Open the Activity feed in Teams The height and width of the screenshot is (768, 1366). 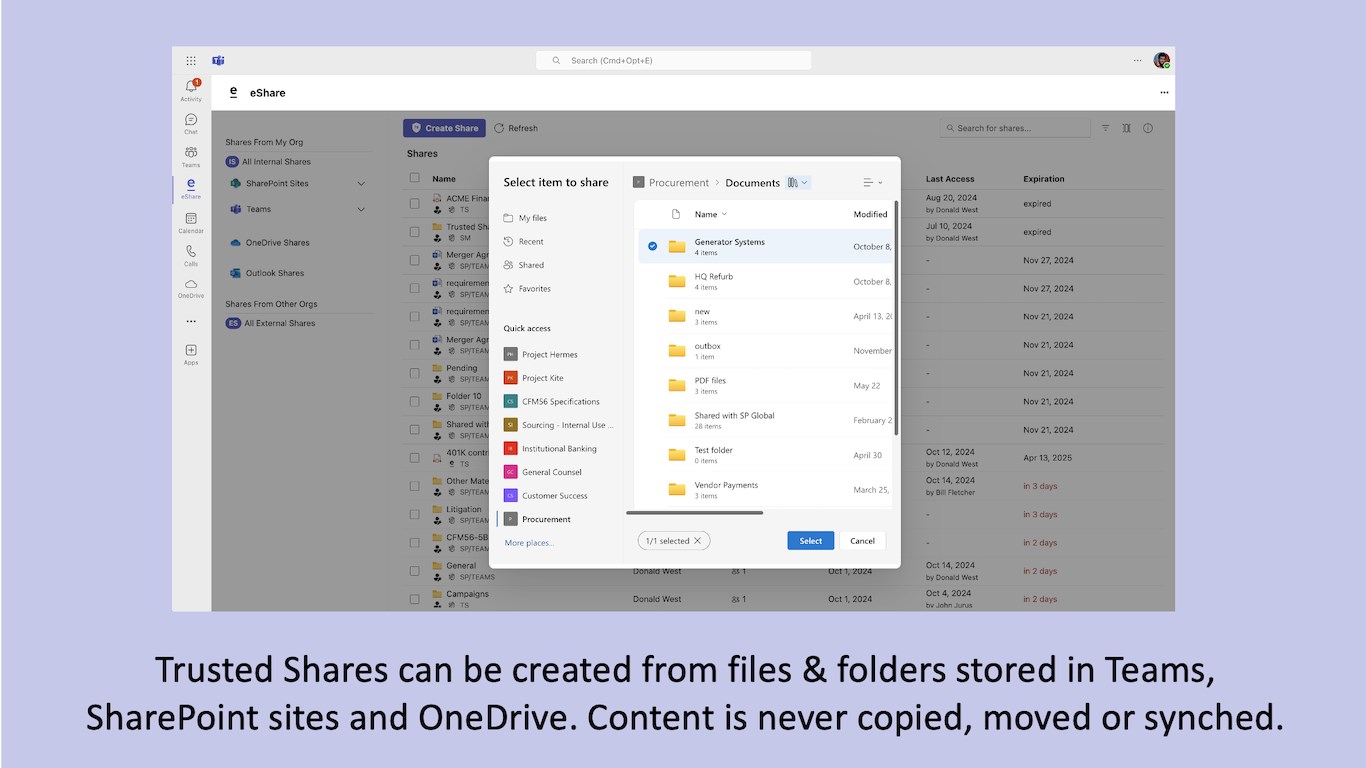[191, 91]
